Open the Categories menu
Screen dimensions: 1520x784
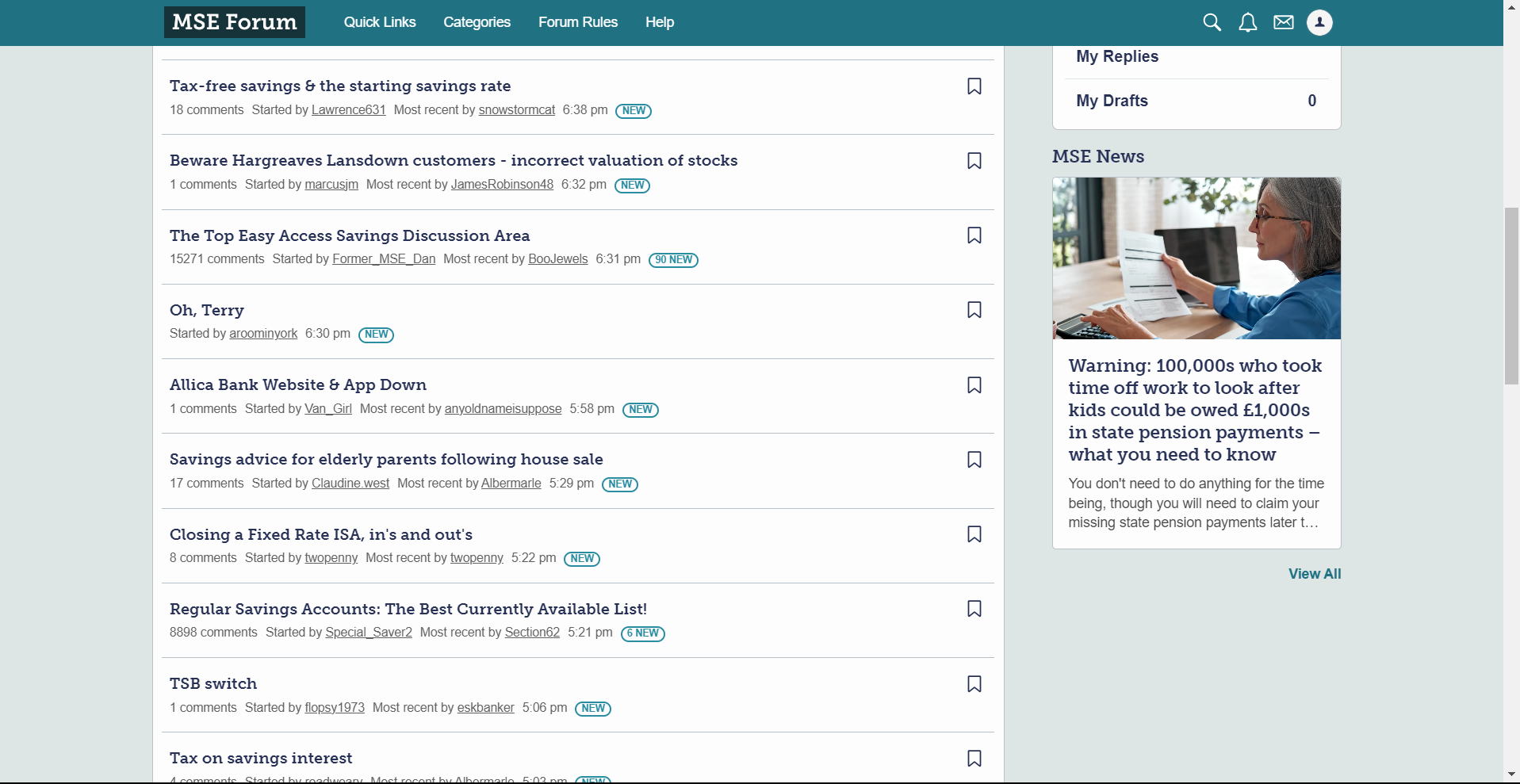(x=477, y=22)
